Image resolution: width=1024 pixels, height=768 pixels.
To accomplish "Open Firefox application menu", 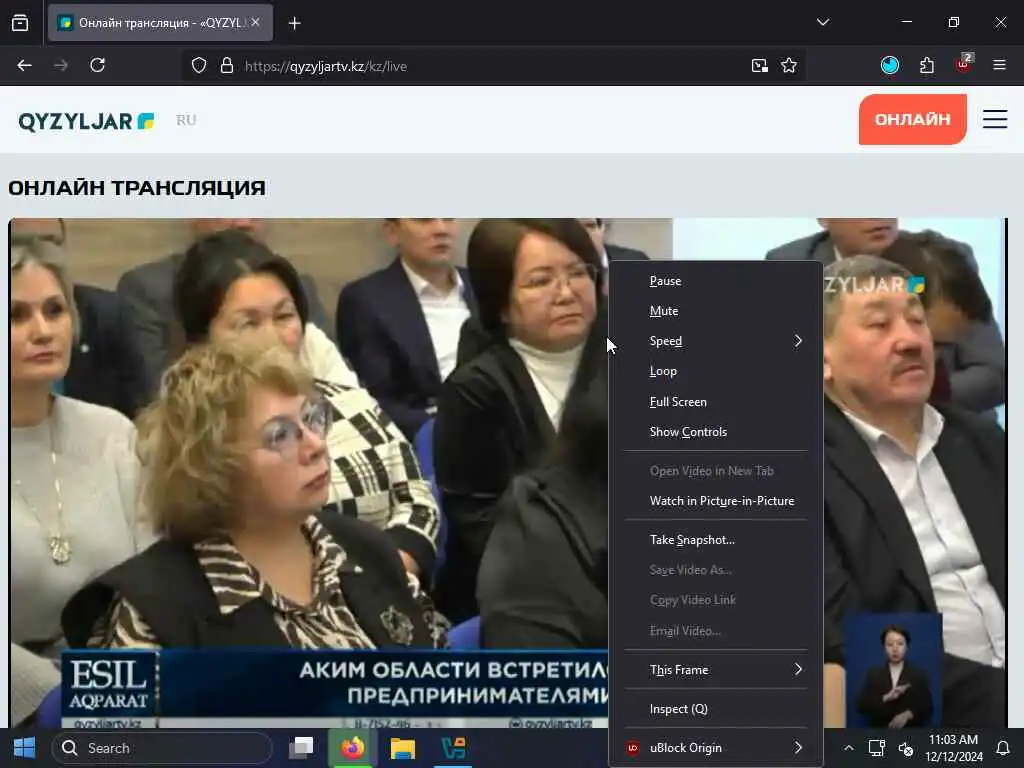I will tap(999, 65).
